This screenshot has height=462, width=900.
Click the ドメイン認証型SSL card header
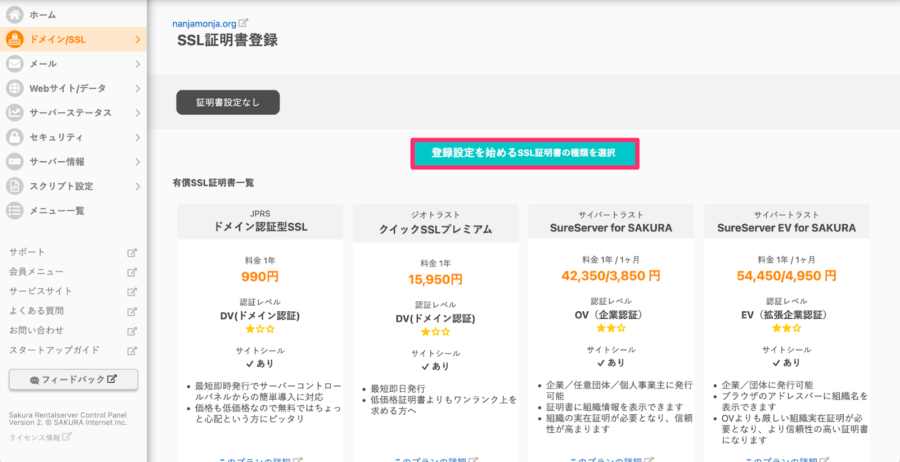(260, 222)
